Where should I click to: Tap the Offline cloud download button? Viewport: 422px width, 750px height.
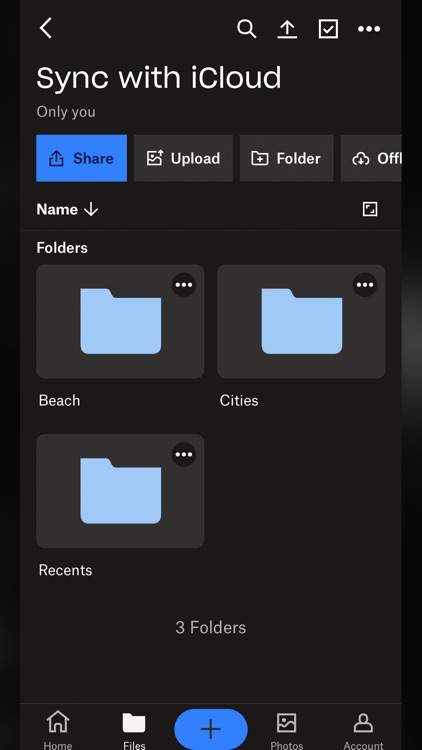[371, 158]
